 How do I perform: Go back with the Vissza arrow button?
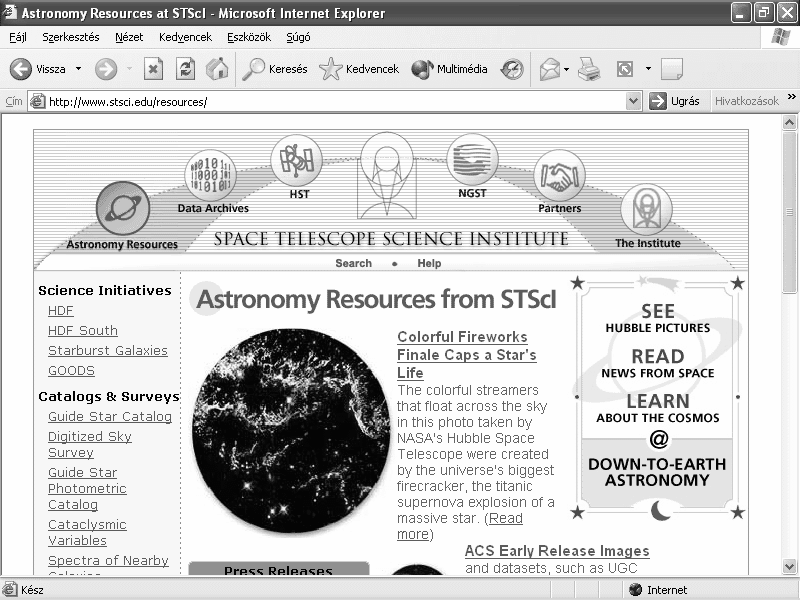click(x=38, y=69)
